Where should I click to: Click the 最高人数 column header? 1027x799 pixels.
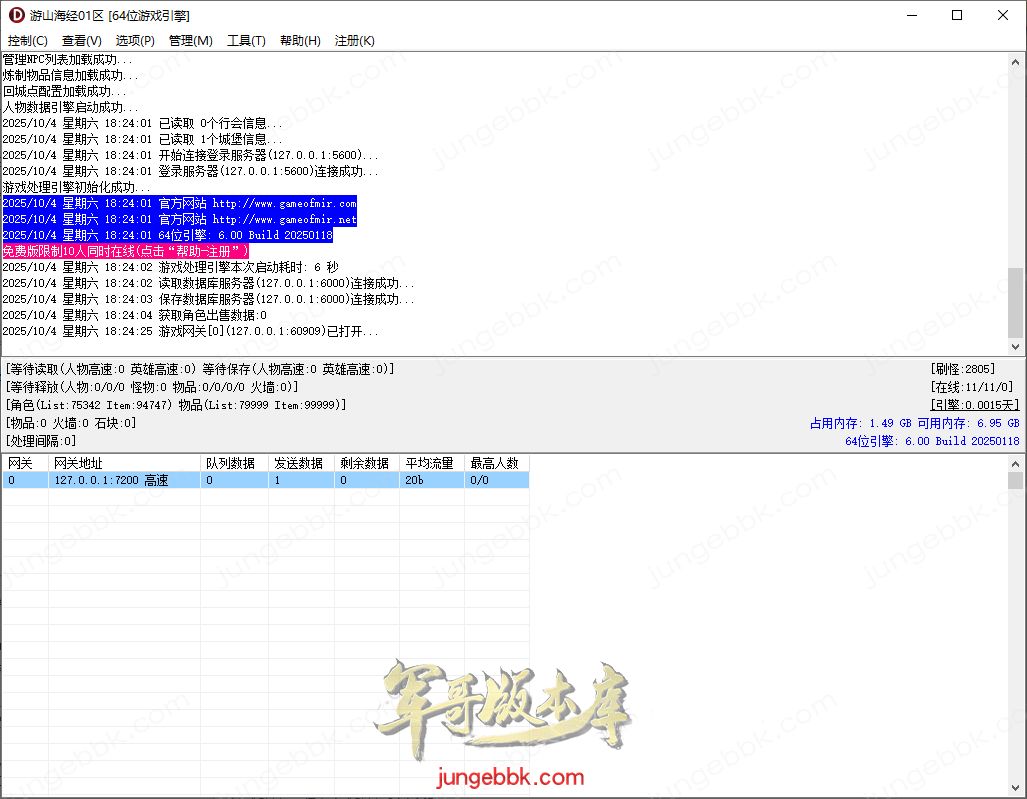(x=494, y=463)
